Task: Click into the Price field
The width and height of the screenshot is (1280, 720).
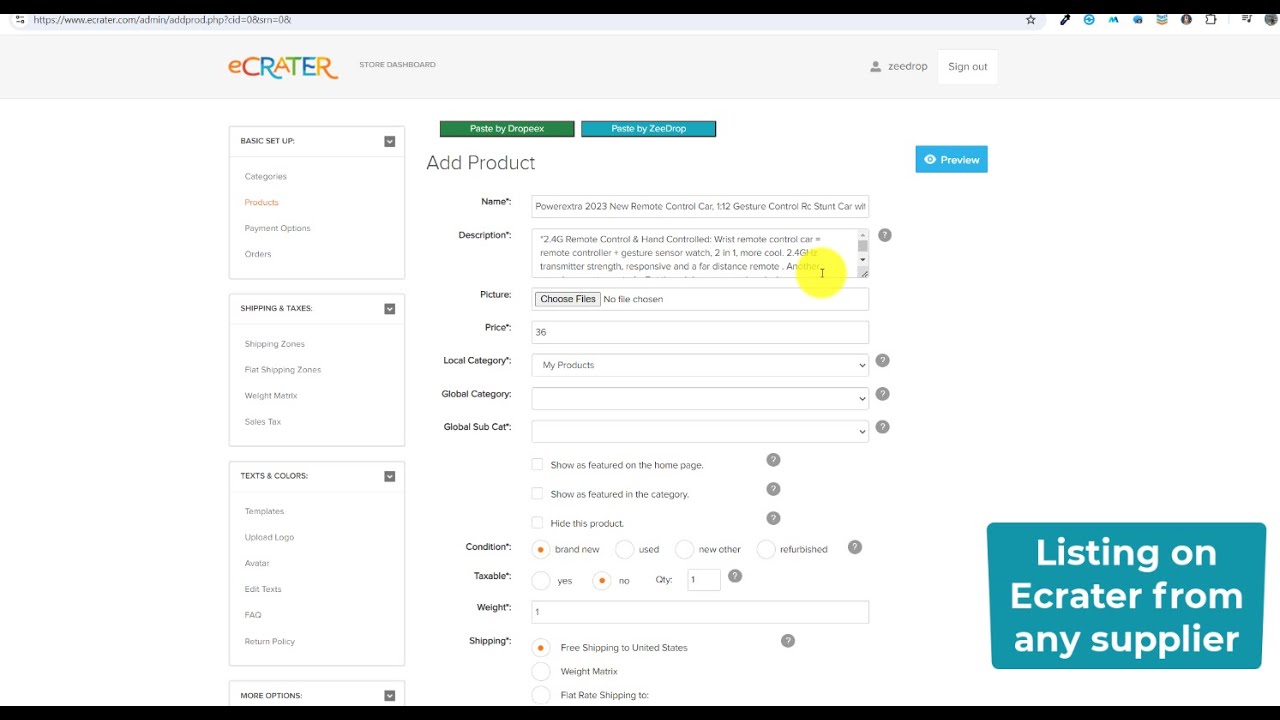Action: coord(700,332)
